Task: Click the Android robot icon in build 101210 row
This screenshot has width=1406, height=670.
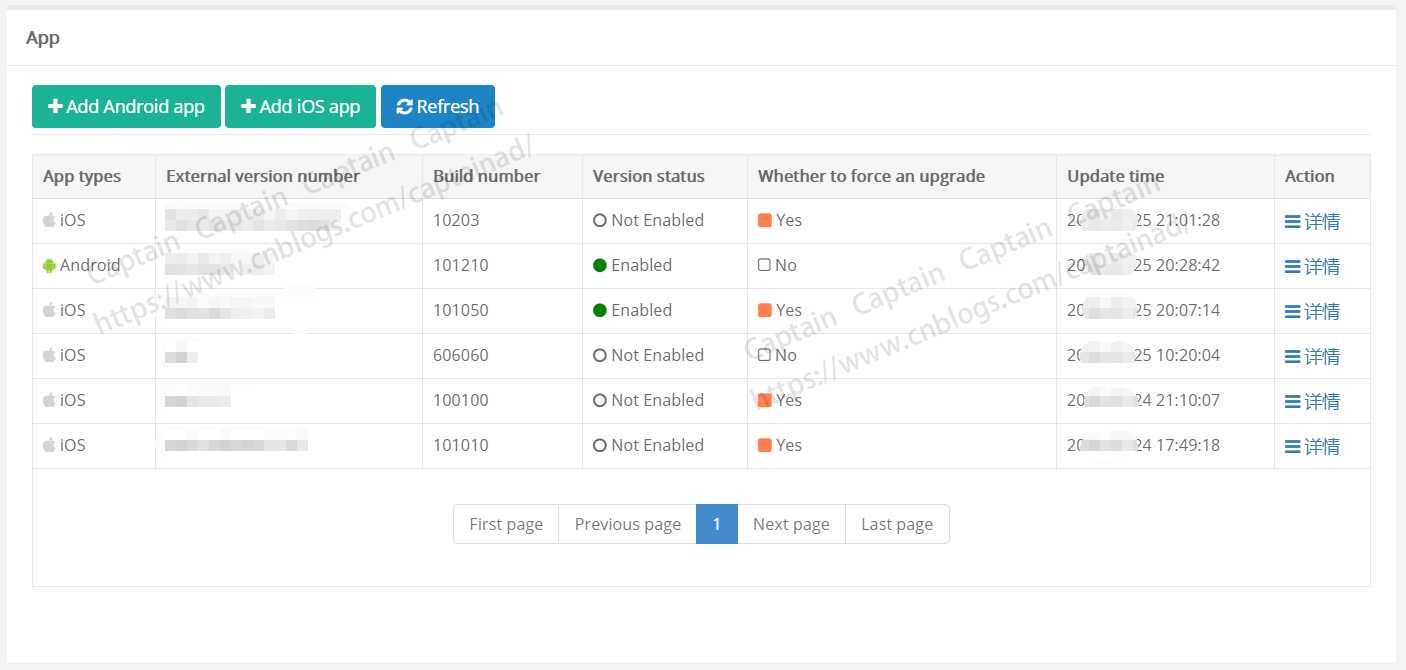Action: [49, 265]
